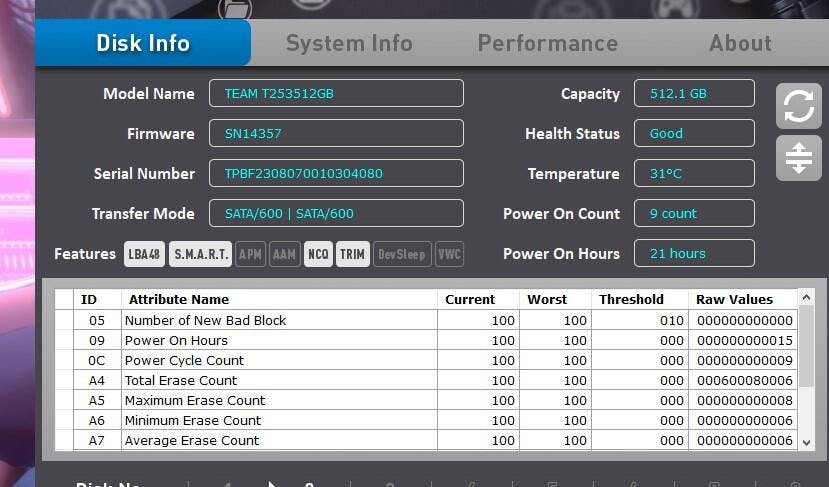Click the Serial Number field
This screenshot has width=829, height=487.
336,173
